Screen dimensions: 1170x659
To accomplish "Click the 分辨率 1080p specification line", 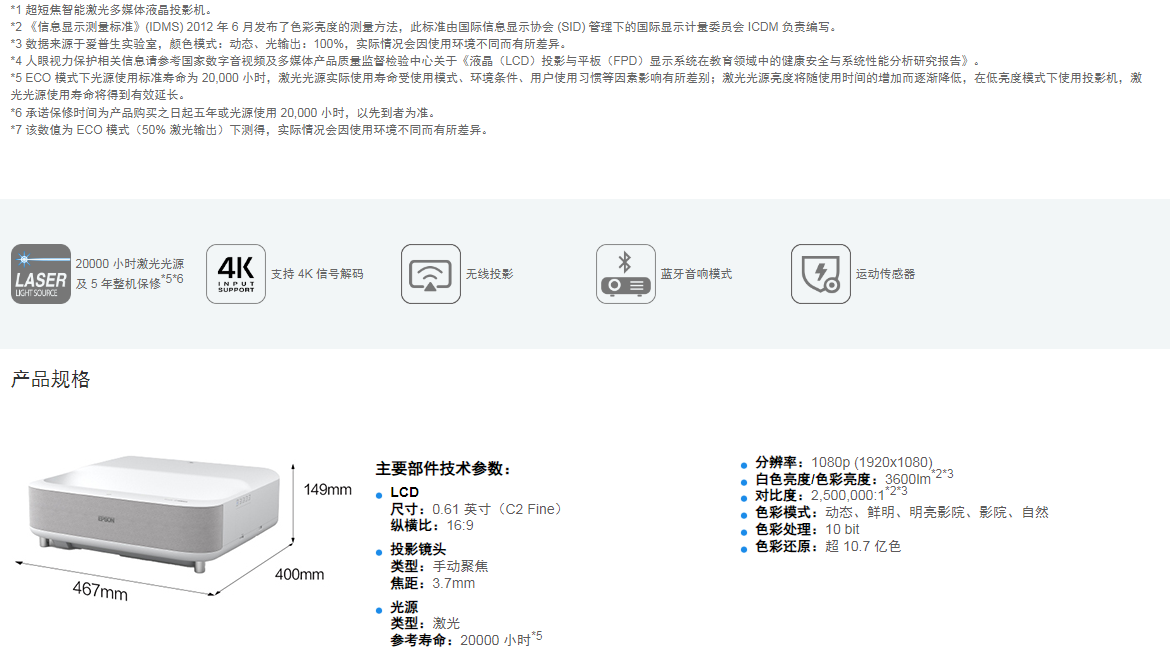I will pos(843,462).
